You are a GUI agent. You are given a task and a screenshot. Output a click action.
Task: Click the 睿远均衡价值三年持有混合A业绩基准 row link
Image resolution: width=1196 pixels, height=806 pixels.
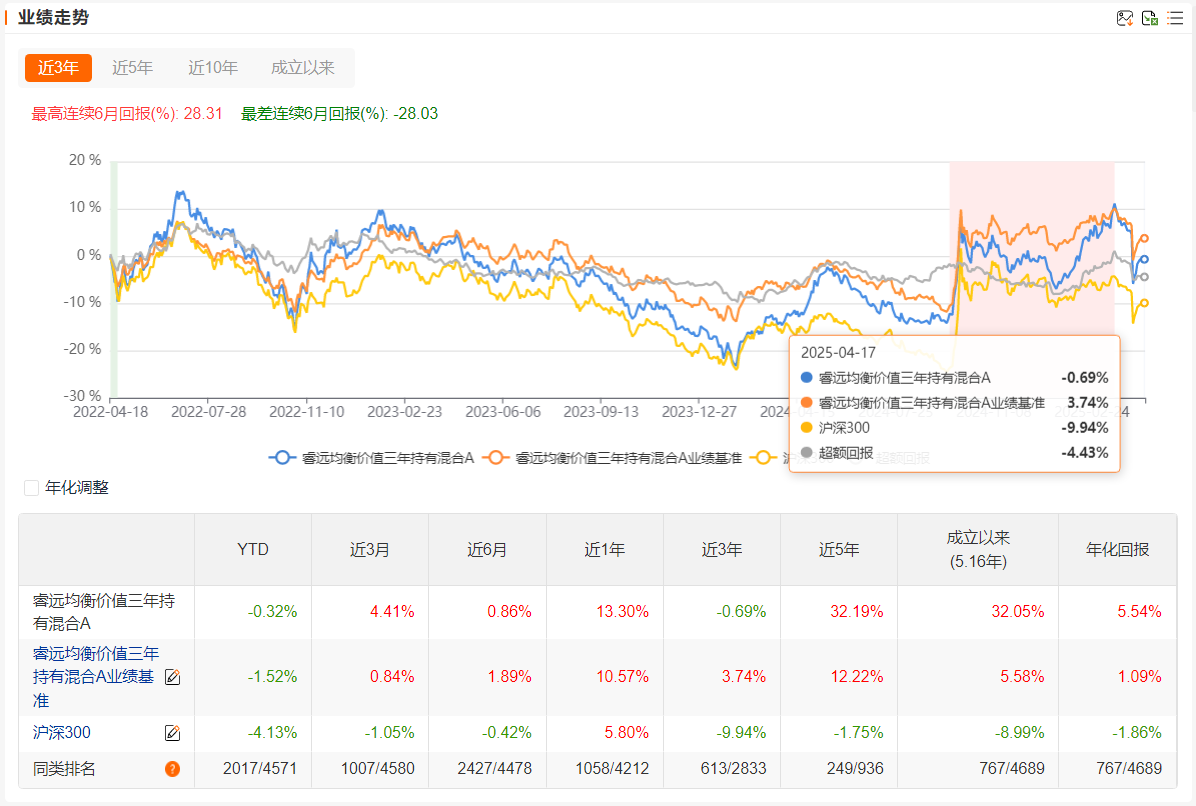click(x=95, y=677)
